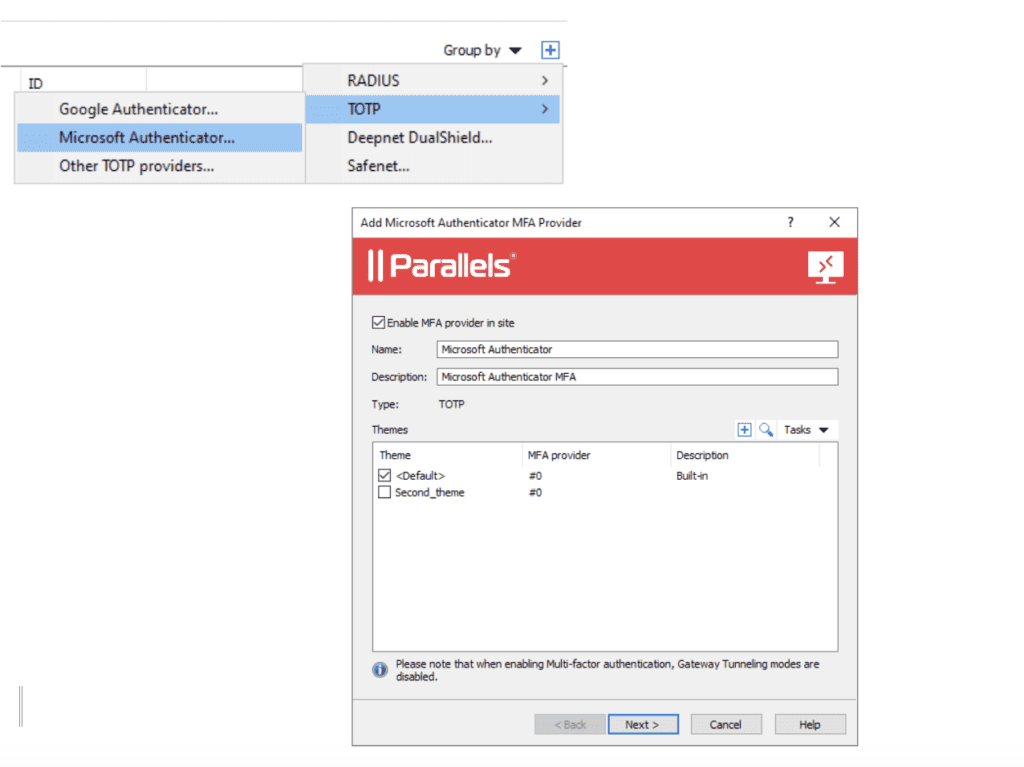
Task: Click the info icon next to the Gateway Tunneling note
Action: click(379, 670)
